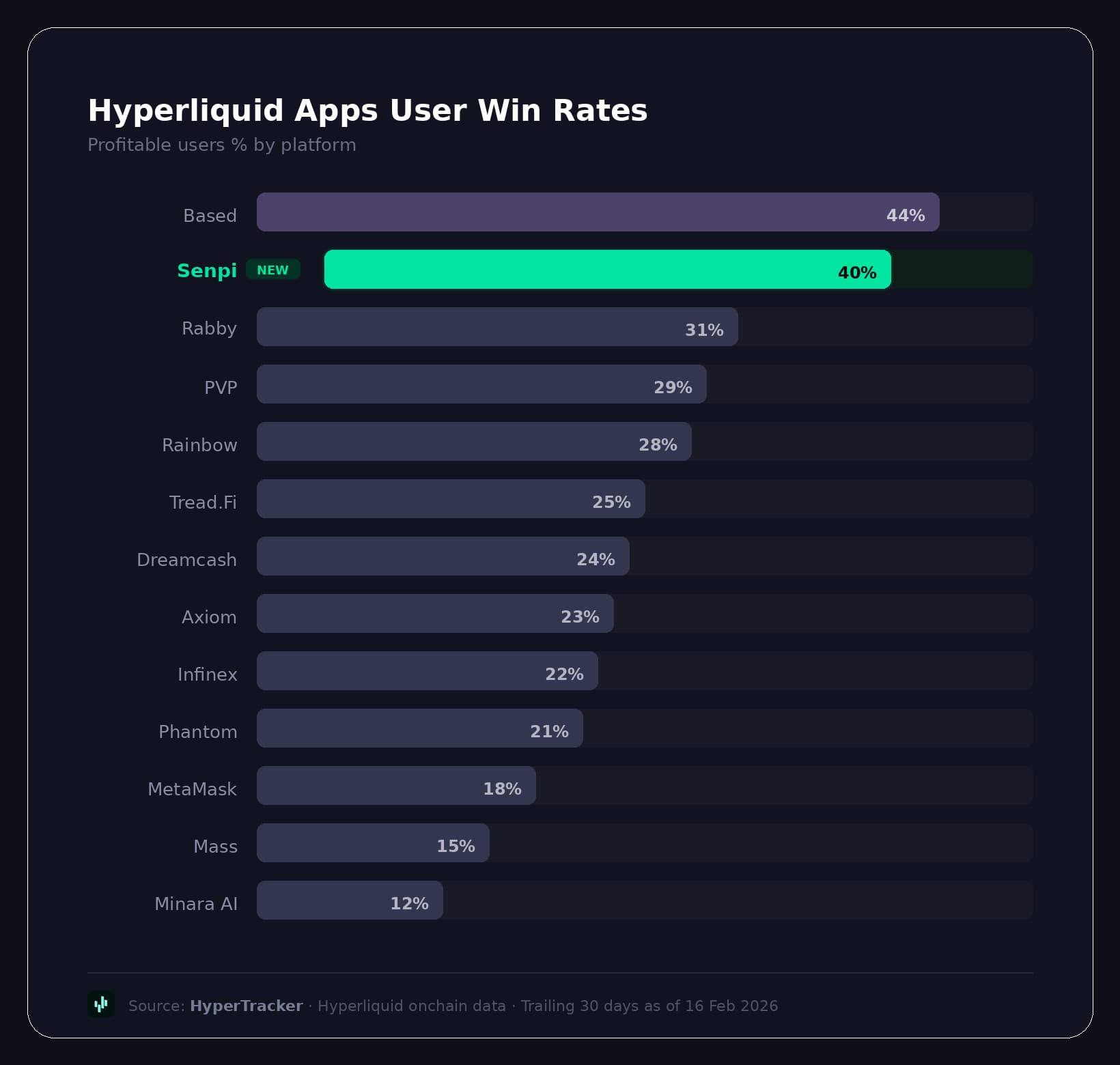This screenshot has width=1120, height=1065.
Task: Click the Rainbow 28% bar
Action: click(x=474, y=442)
